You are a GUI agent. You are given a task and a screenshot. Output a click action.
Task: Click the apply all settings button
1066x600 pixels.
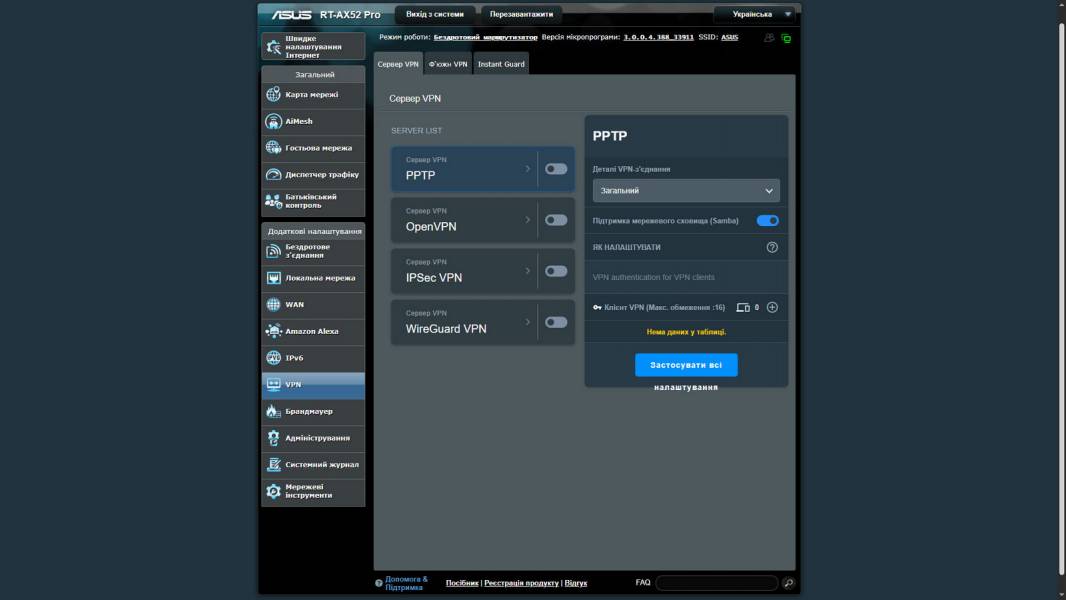[686, 365]
